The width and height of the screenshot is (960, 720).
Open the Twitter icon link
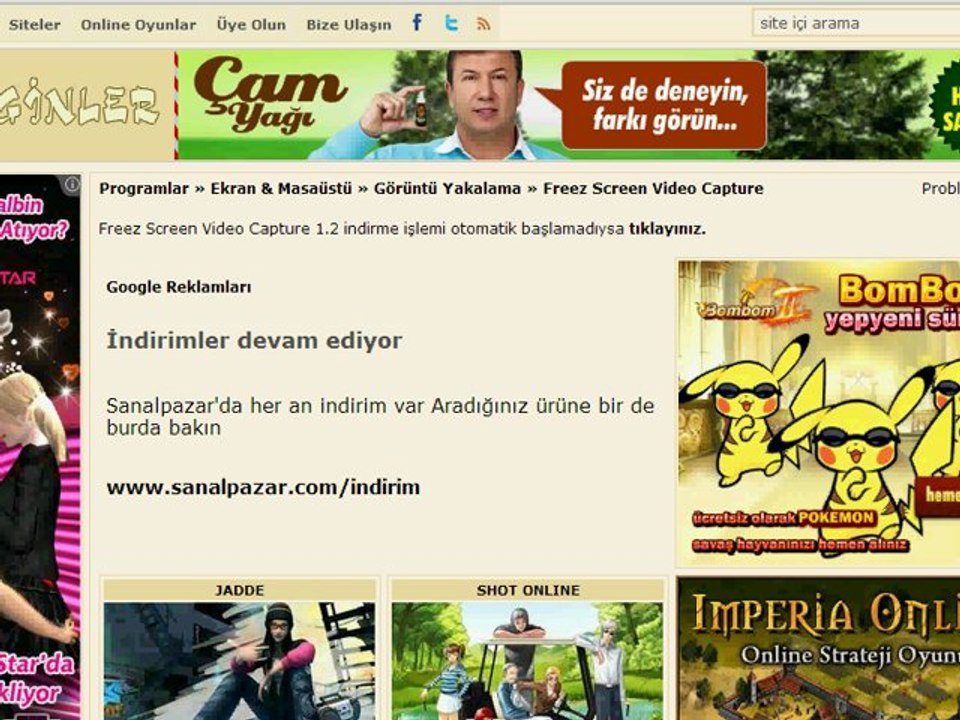451,23
